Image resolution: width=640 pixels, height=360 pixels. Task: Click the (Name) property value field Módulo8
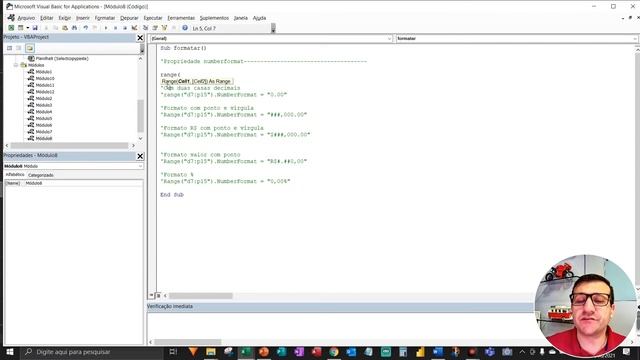coord(83,183)
